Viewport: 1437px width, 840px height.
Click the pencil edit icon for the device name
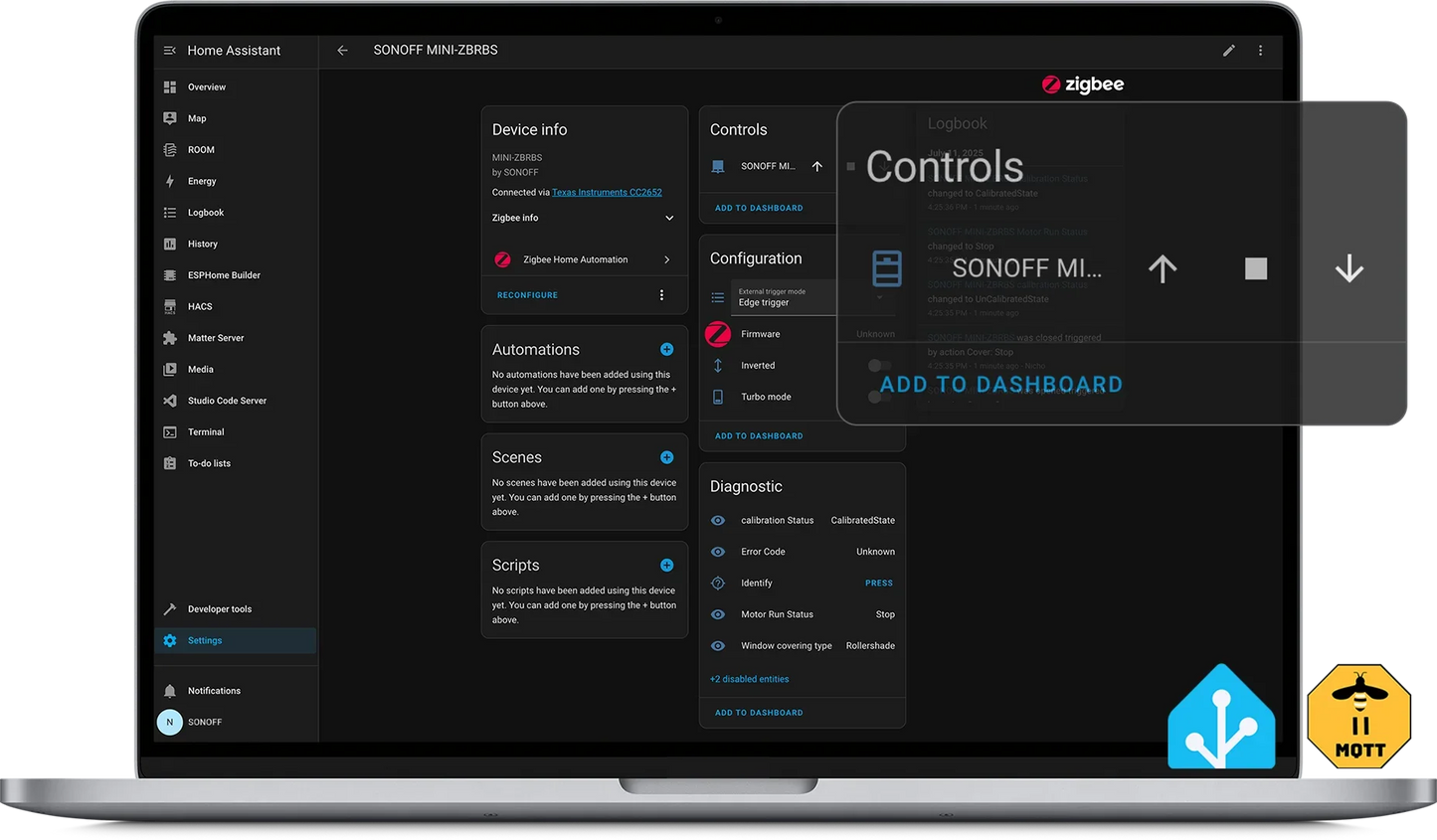tap(1229, 51)
